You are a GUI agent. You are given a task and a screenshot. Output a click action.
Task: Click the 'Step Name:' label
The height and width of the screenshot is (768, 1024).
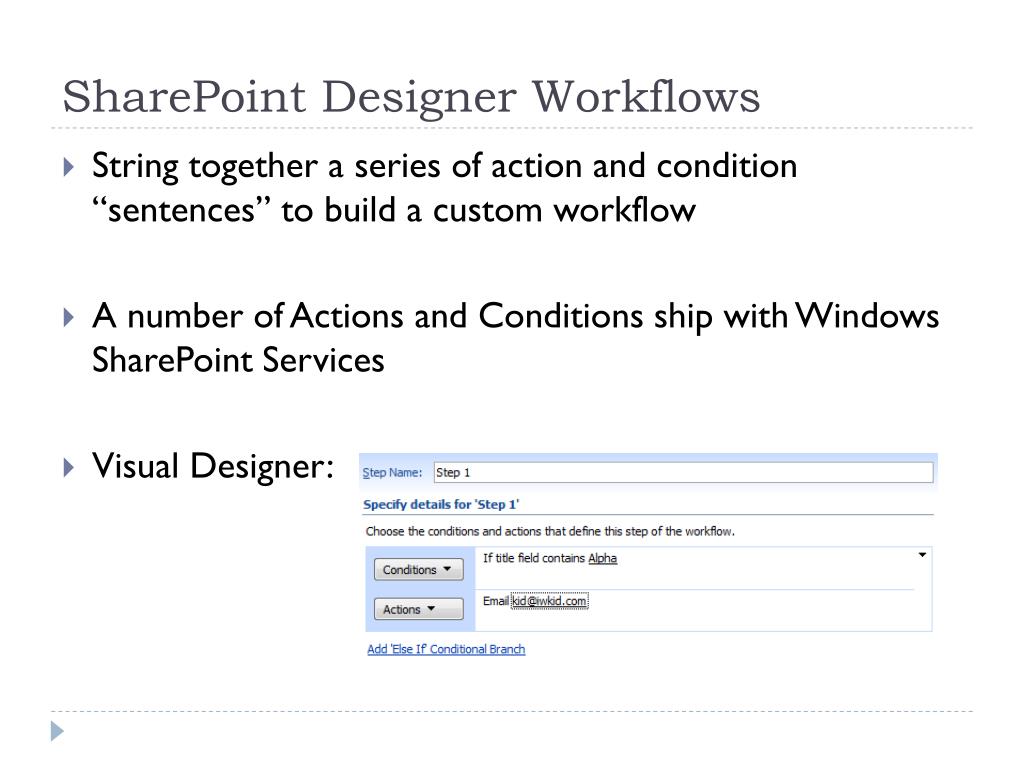[392, 472]
